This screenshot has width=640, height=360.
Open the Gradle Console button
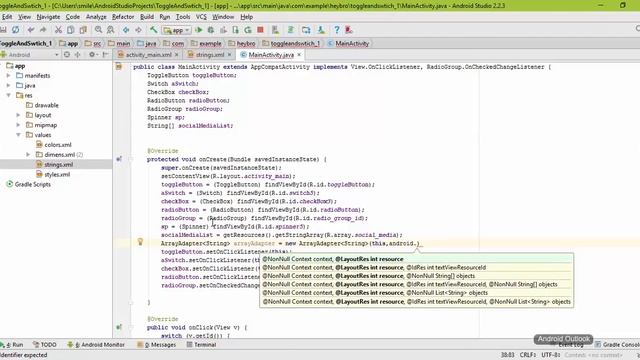(x=617, y=344)
